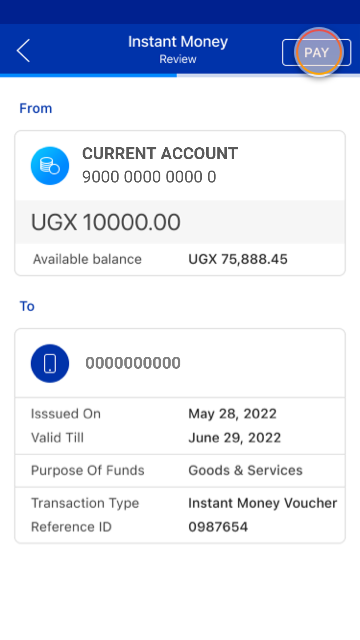Image resolution: width=360 pixels, height=640 pixels.
Task: Click the To section label
Action: click(27, 306)
